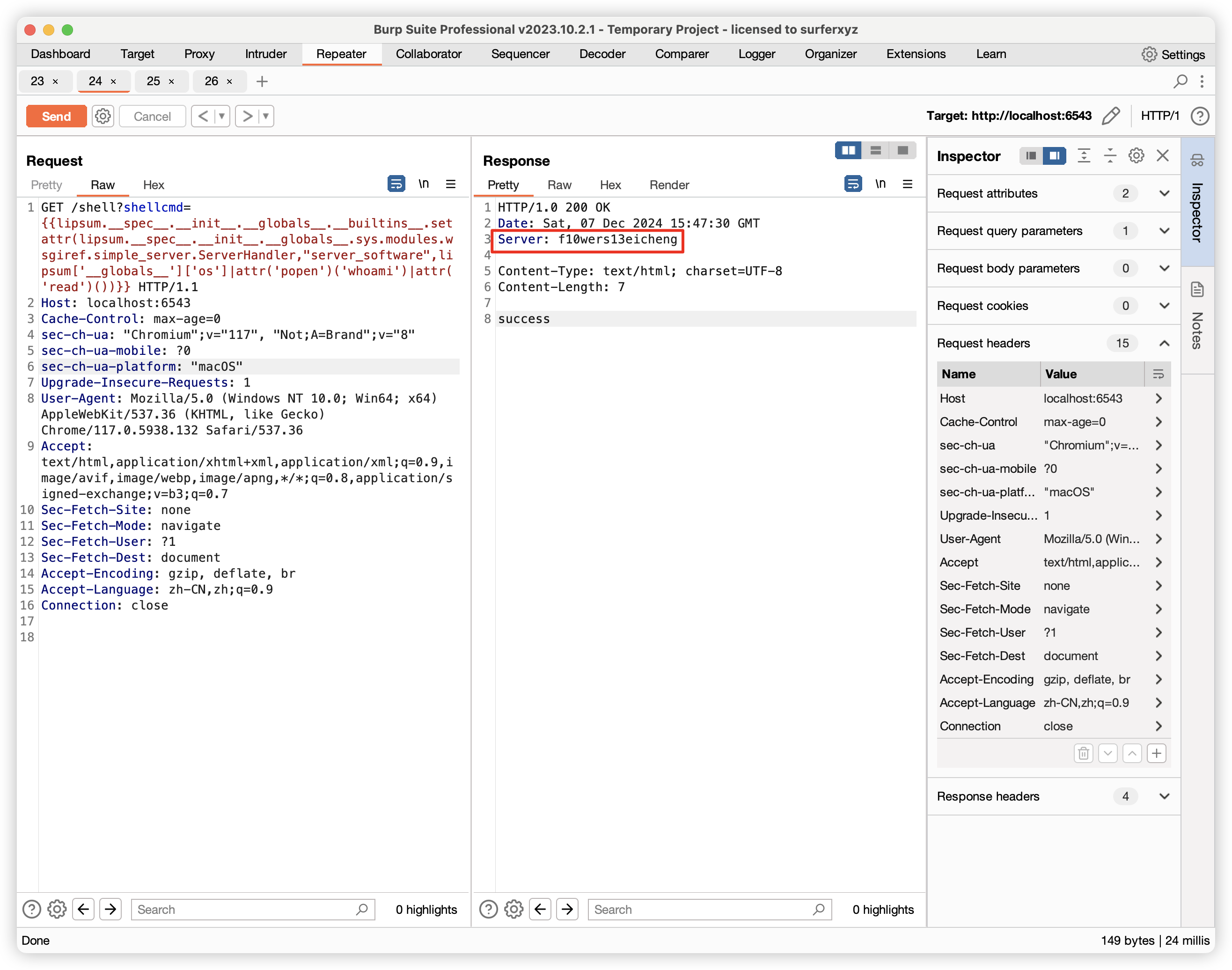This screenshot has height=970, width=1232.
Task: Open the Extensions tab
Action: [916, 54]
